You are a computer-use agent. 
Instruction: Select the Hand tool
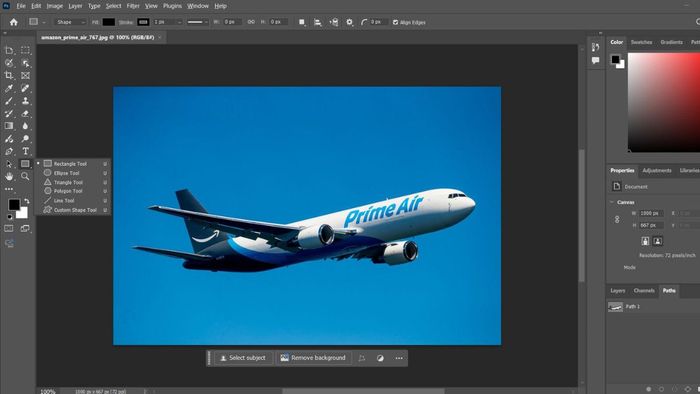coord(9,176)
